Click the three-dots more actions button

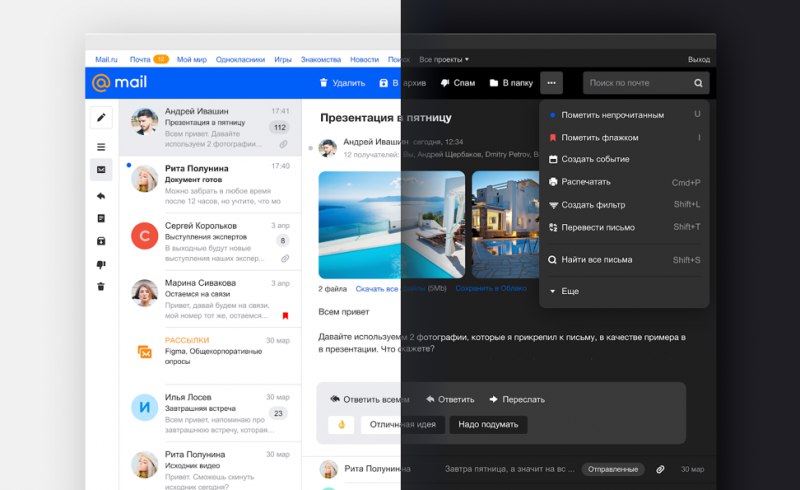coord(552,83)
